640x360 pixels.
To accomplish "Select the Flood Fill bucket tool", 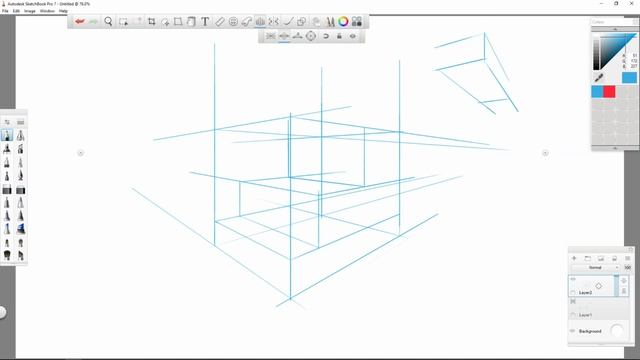I will click(x=191, y=22).
